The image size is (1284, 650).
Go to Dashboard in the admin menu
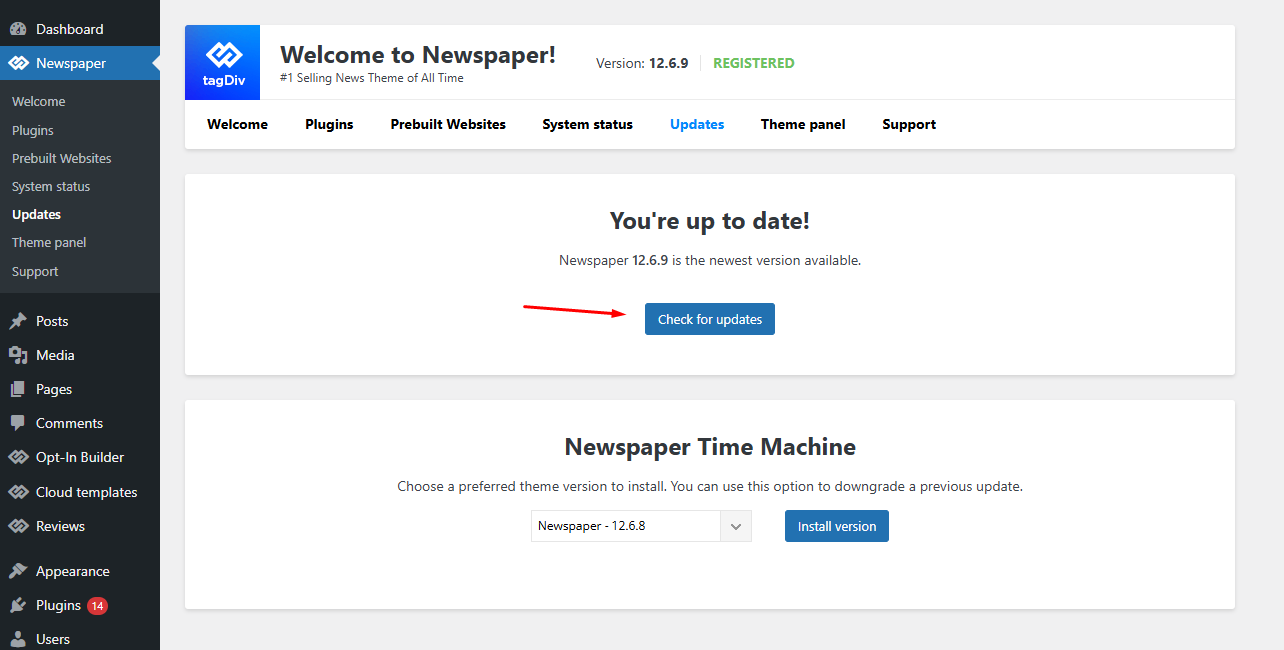pyautogui.click(x=80, y=29)
